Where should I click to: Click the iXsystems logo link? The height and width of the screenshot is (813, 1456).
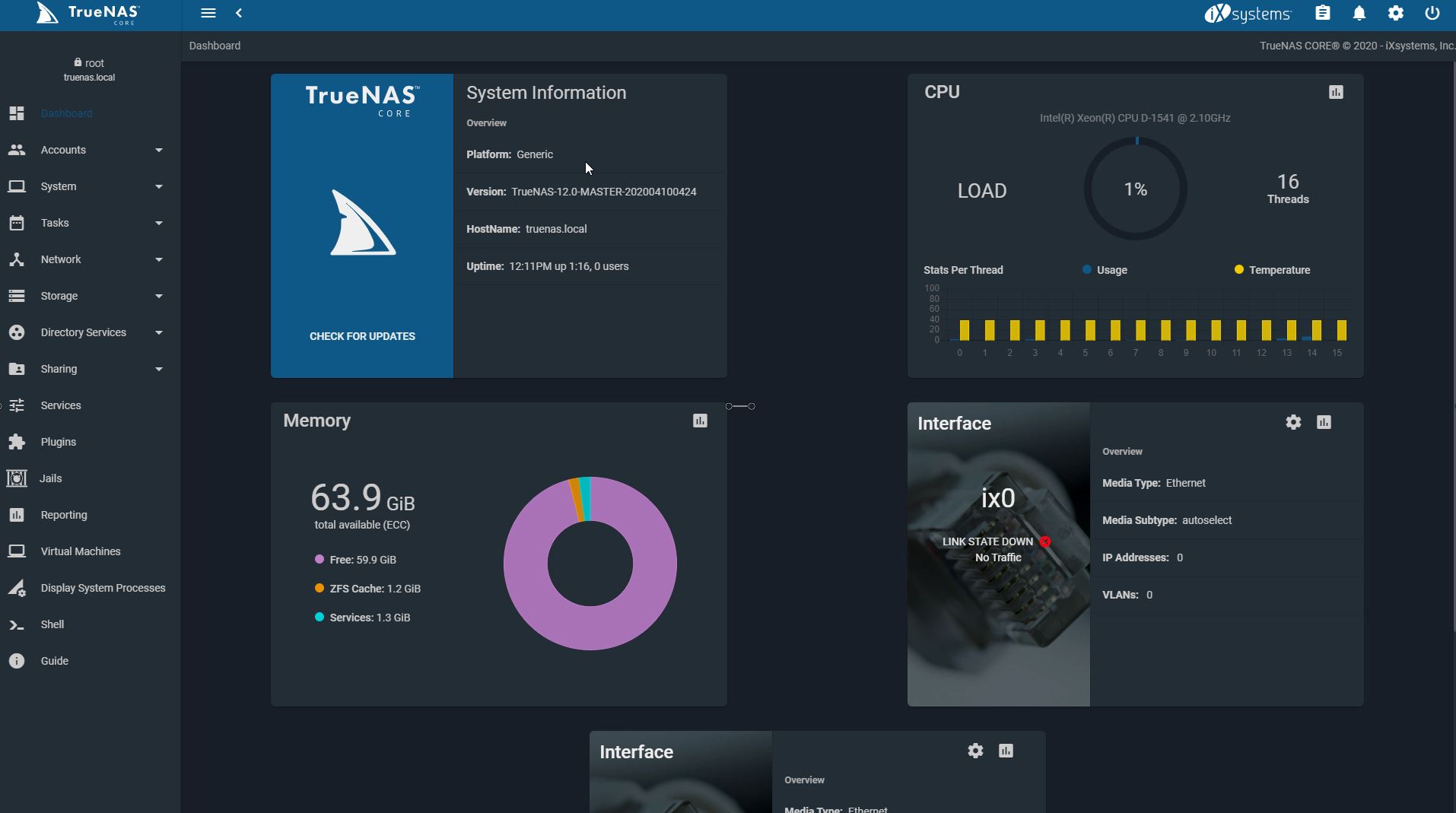[x=1248, y=14]
